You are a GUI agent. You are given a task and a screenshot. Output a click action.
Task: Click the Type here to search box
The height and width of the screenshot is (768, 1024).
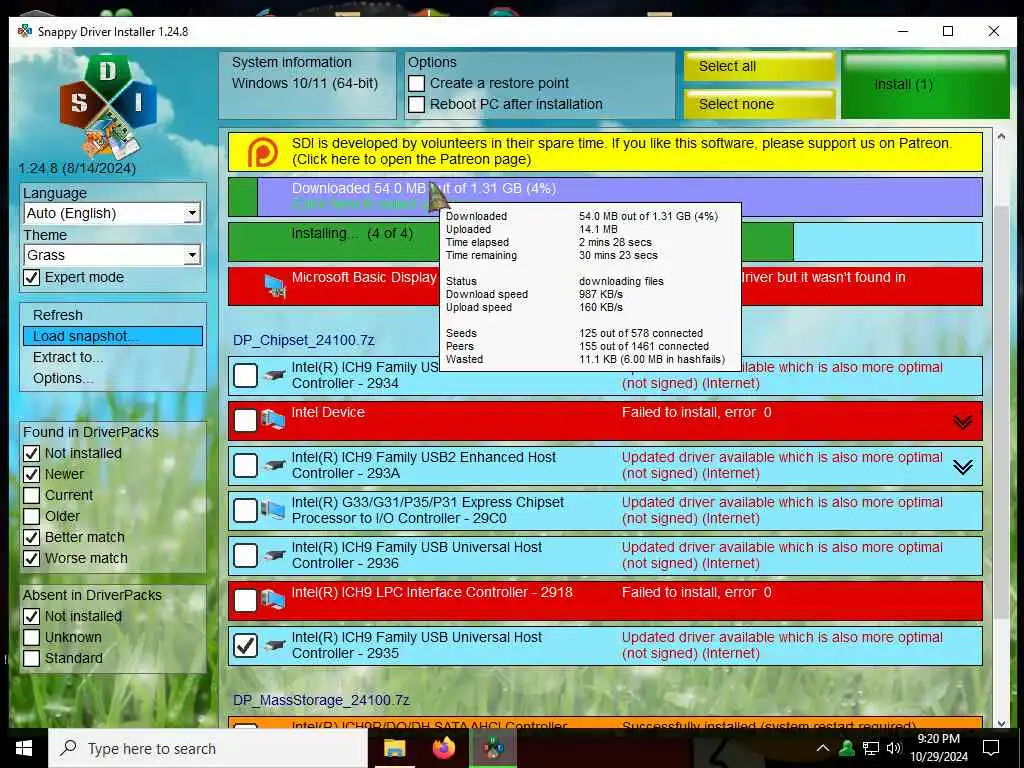(208, 748)
